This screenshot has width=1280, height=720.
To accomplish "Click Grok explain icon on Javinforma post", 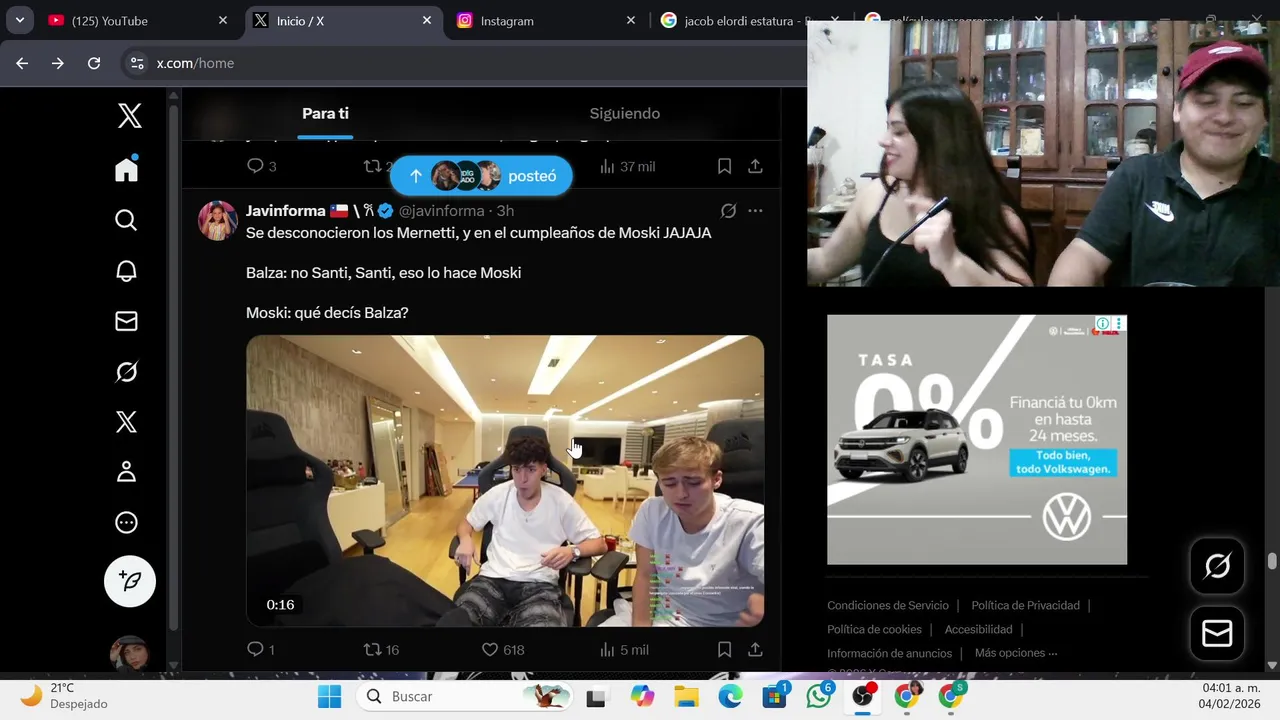I will [x=728, y=211].
